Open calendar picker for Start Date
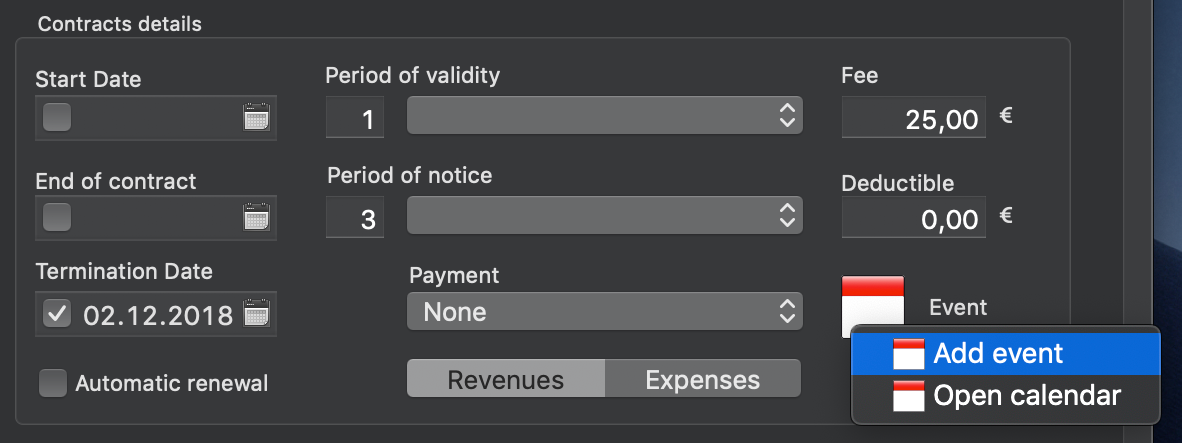 point(257,118)
